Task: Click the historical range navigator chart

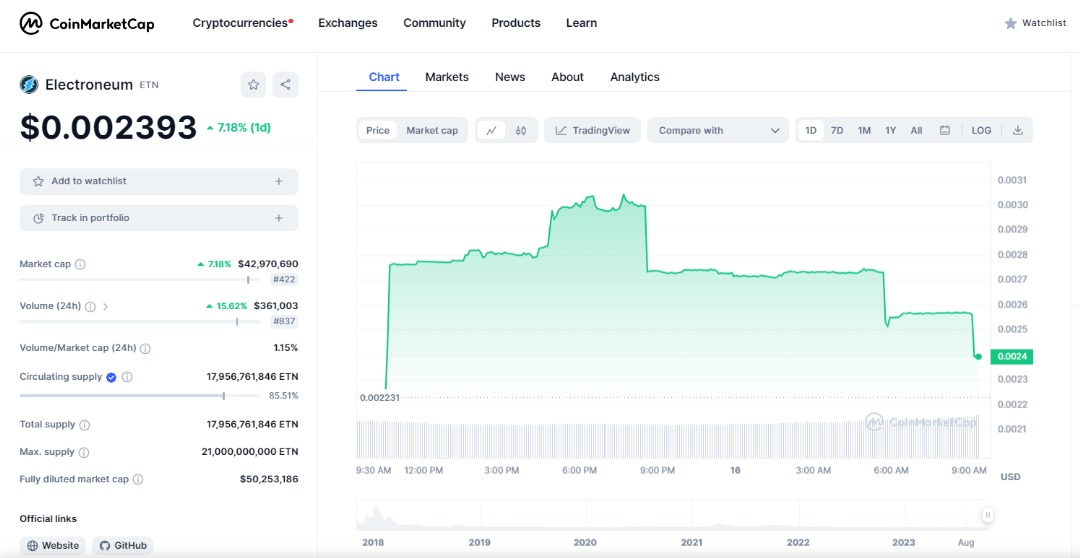Action: point(674,515)
